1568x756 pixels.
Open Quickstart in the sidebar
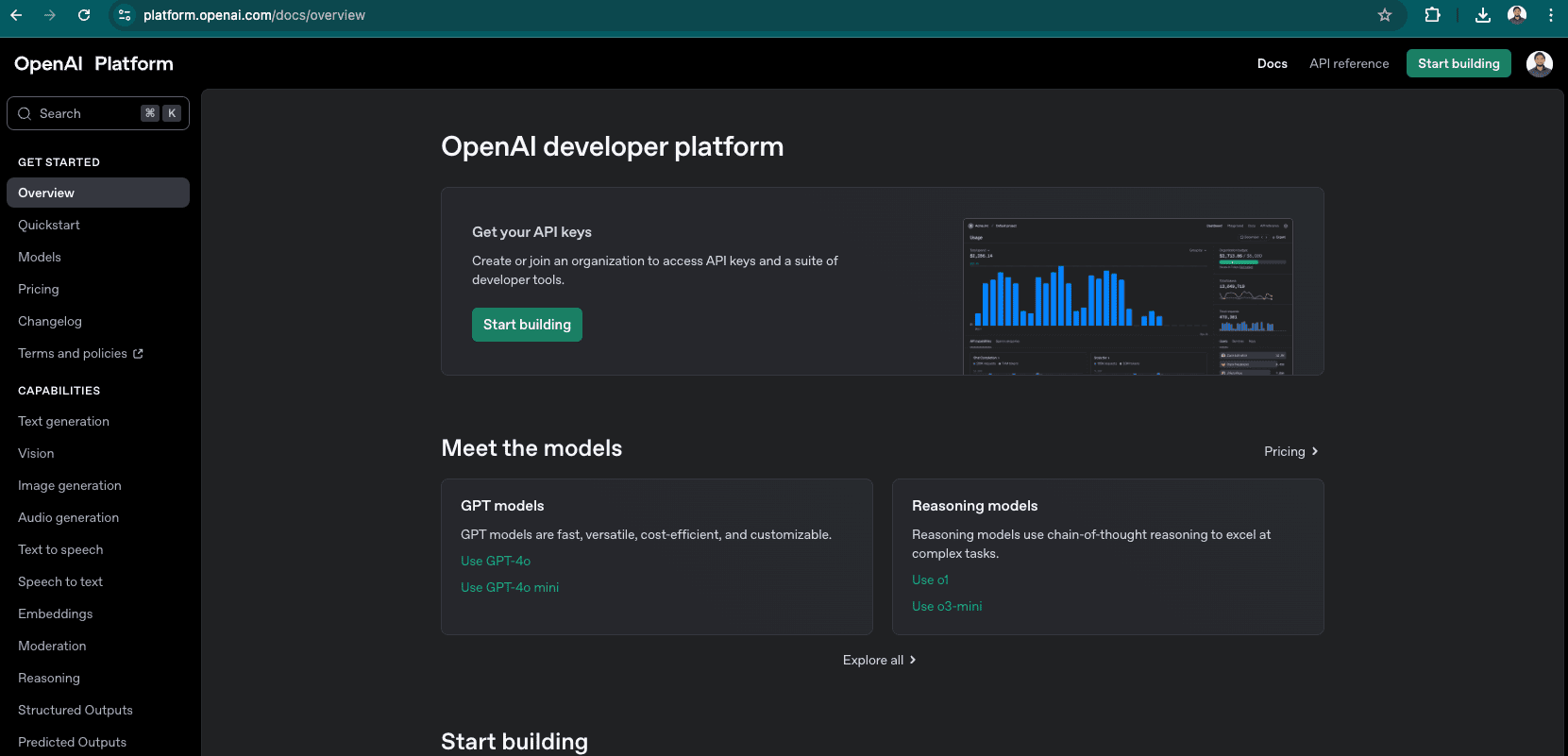click(49, 226)
